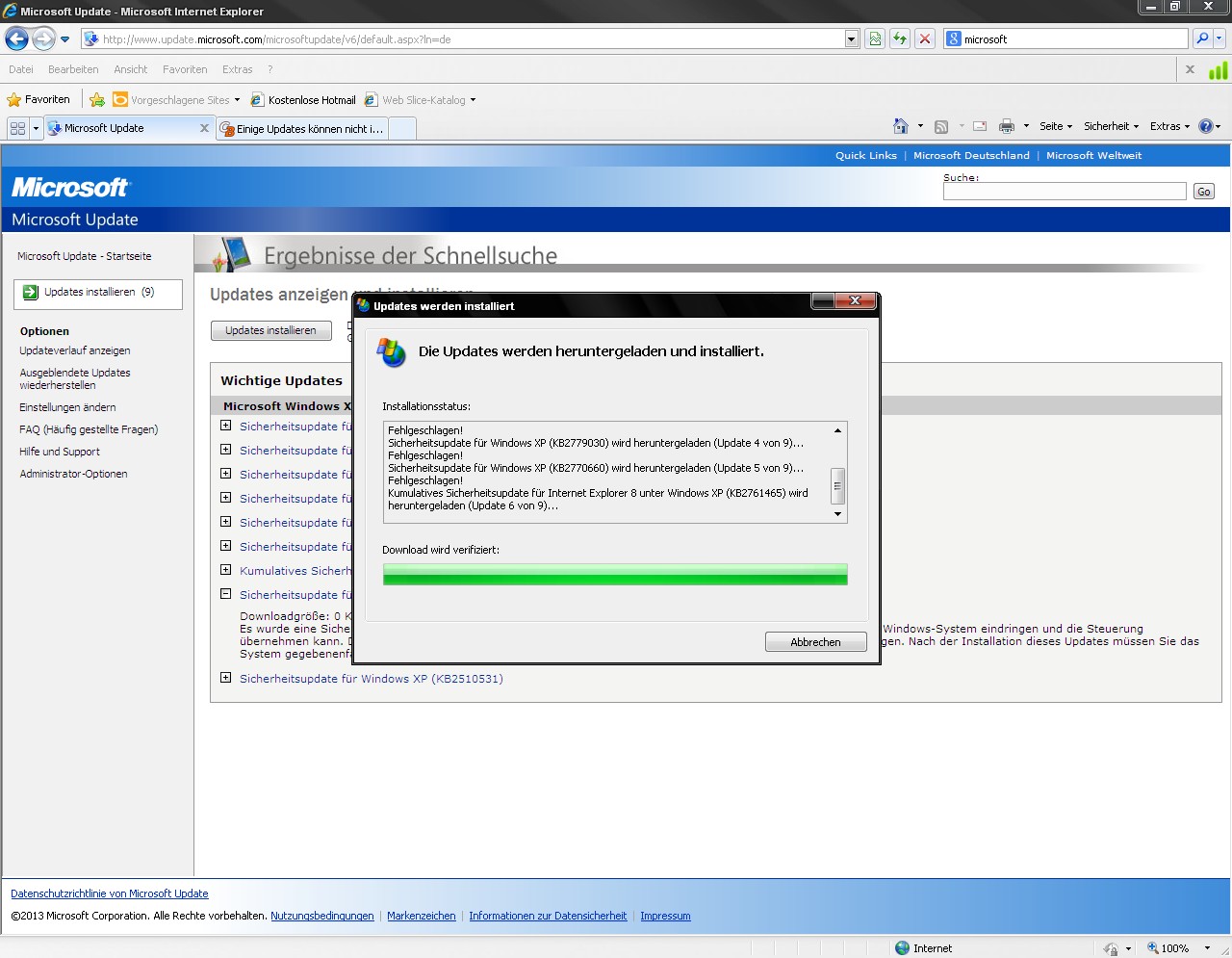
Task: Open Kostenlose Hotmail favorites link
Action: point(303,100)
